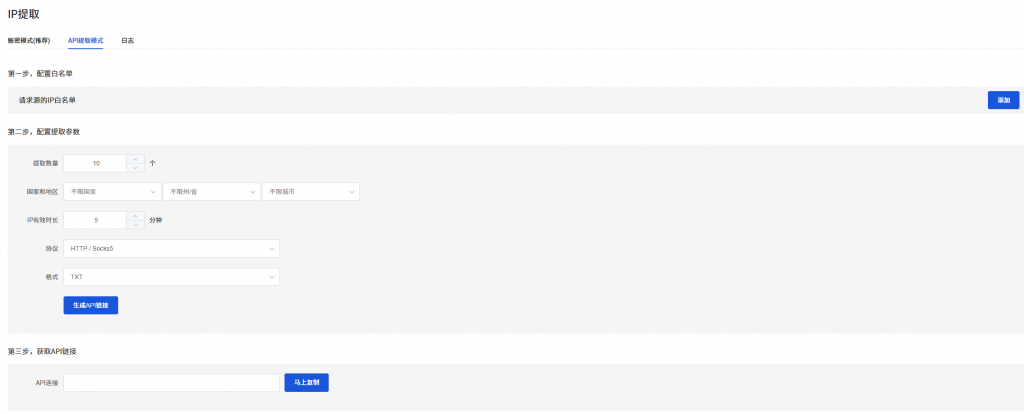1024x414 pixels.
Task: Click the 请求源的IP白名单 row
Action: click(x=400, y=100)
